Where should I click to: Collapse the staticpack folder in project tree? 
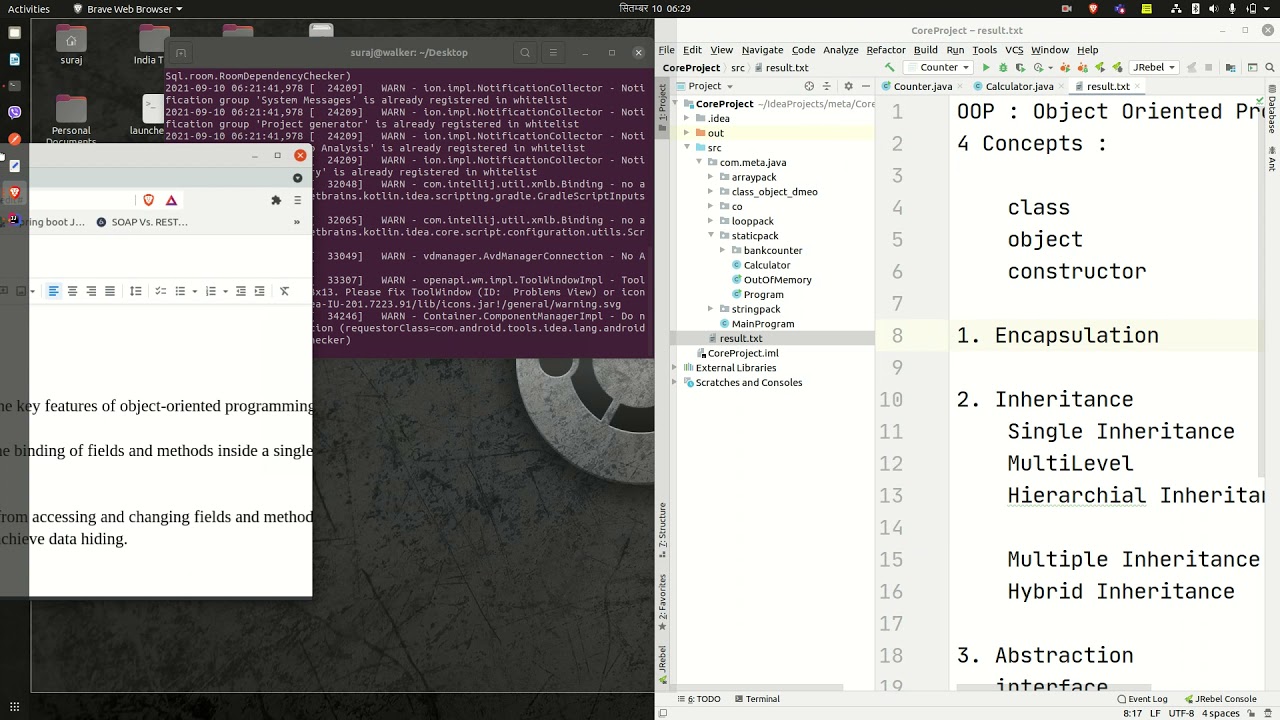[x=710, y=236]
